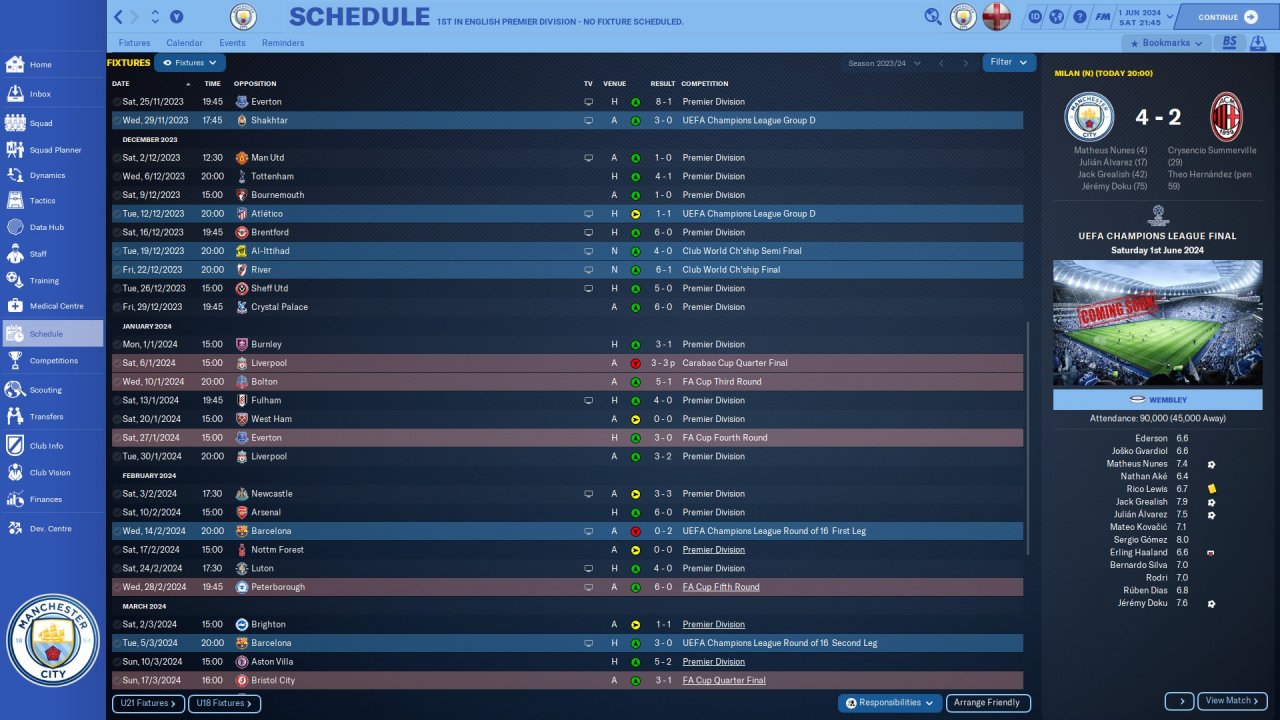
Task: Toggle the marker beside the Burnley 1/1/2024 fixture
Action: (x=116, y=344)
